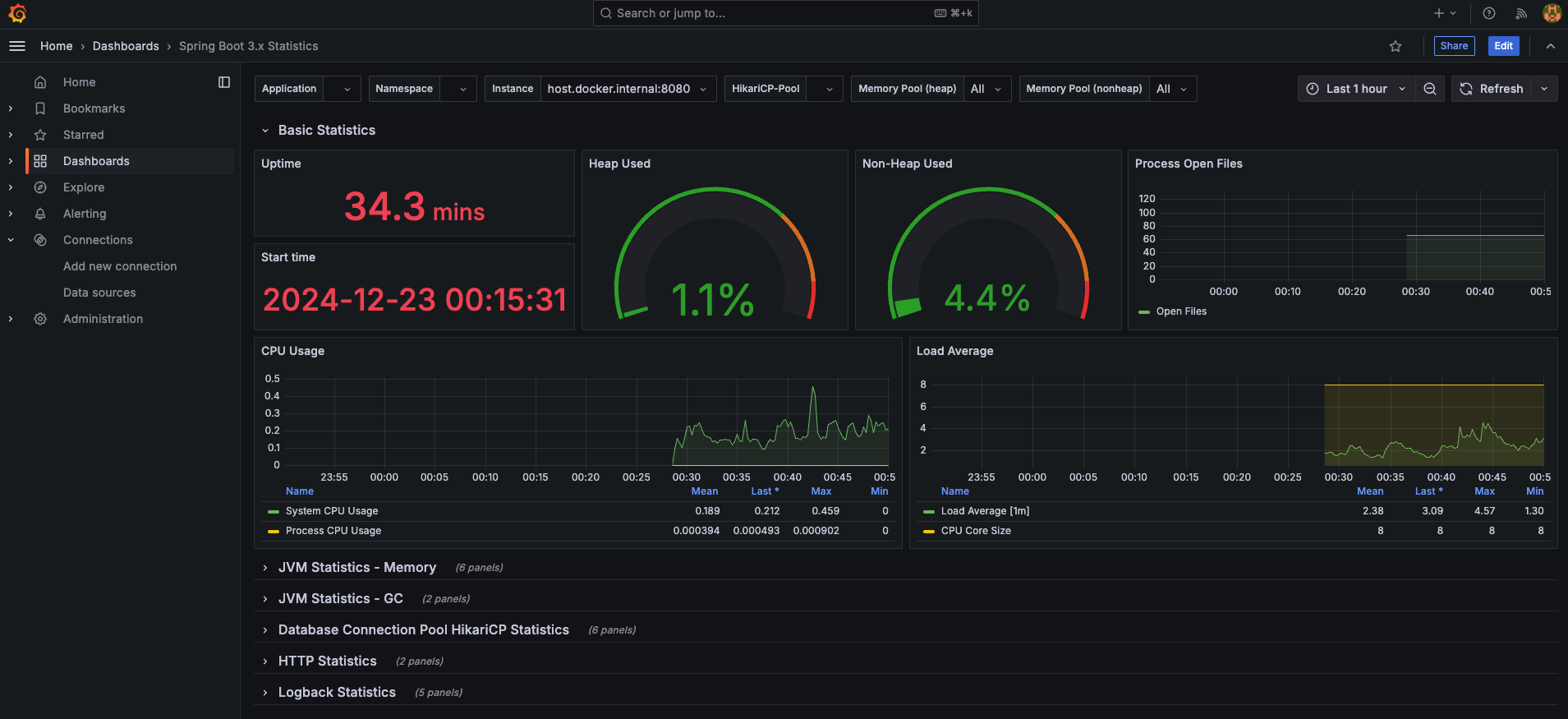This screenshot has height=719, width=1568.
Task: Select Explore in the sidebar
Action: [x=84, y=187]
